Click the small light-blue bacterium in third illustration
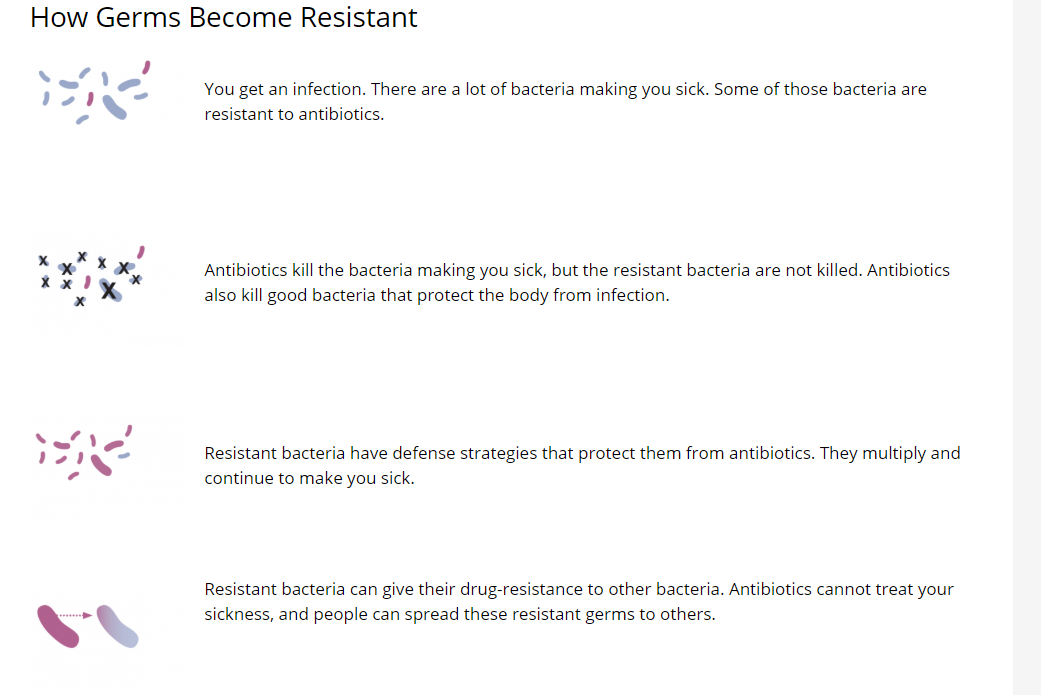This screenshot has width=1041, height=695. point(124,455)
